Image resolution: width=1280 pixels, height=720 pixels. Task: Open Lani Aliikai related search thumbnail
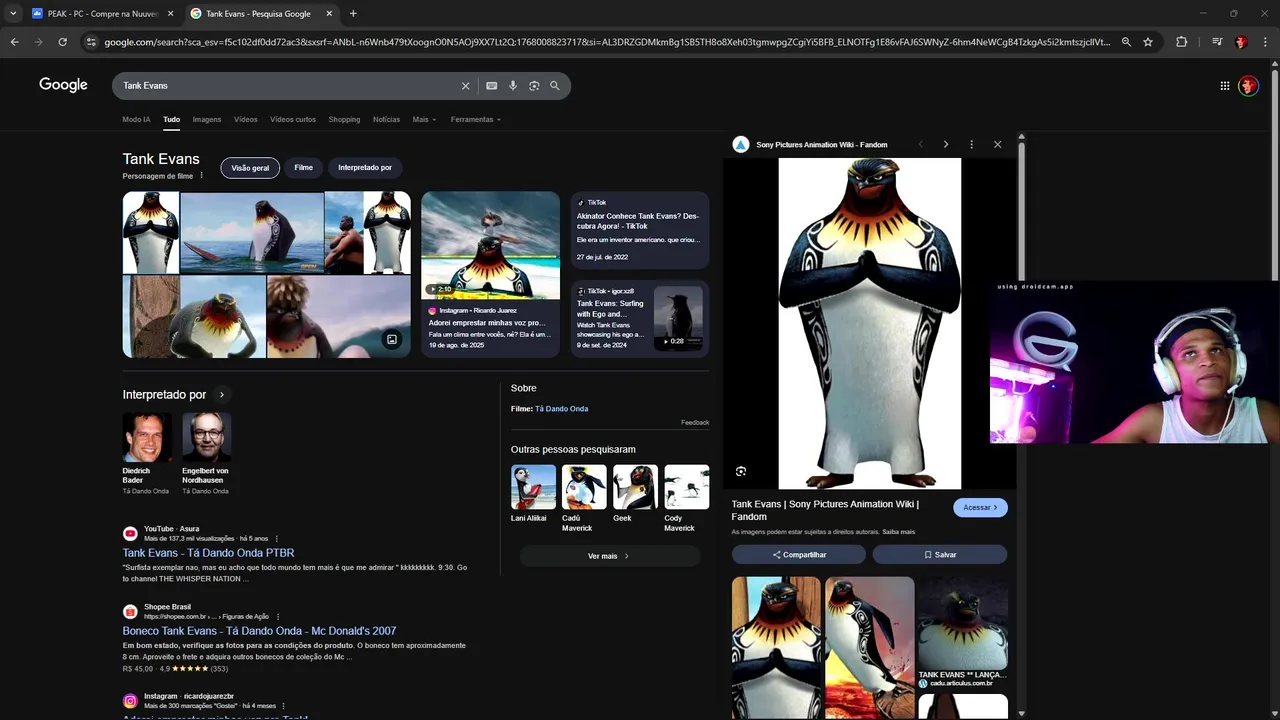click(533, 487)
